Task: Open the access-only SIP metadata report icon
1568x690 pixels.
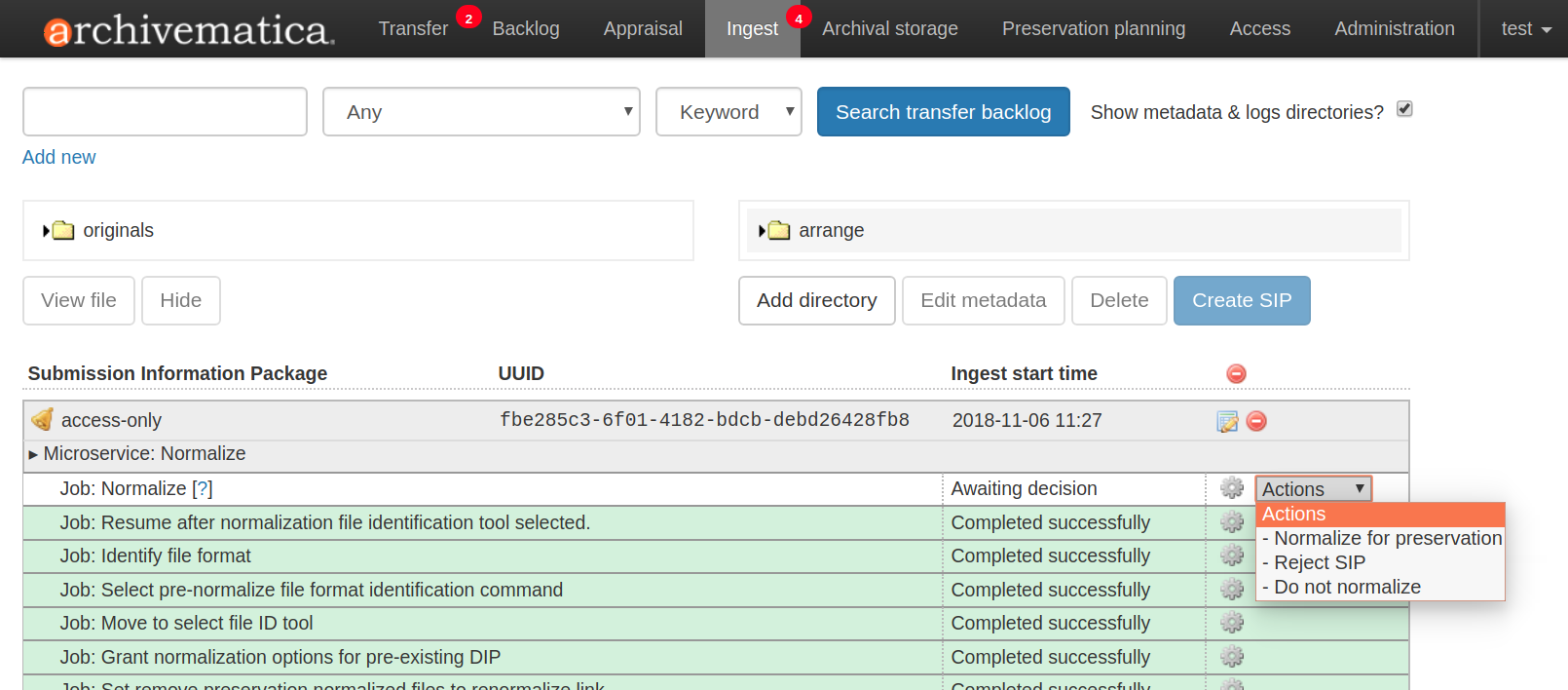Action: (1227, 421)
